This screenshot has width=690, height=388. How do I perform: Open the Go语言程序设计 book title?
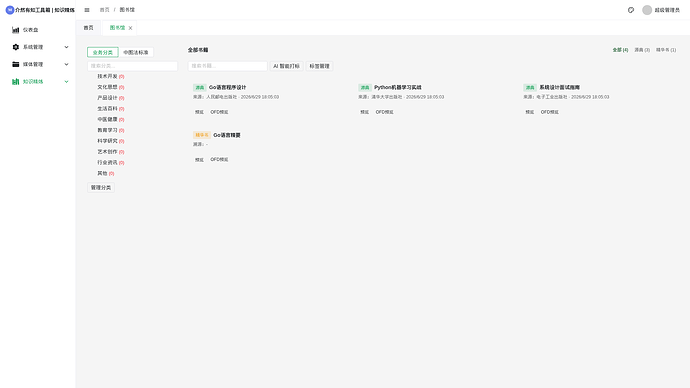point(227,88)
